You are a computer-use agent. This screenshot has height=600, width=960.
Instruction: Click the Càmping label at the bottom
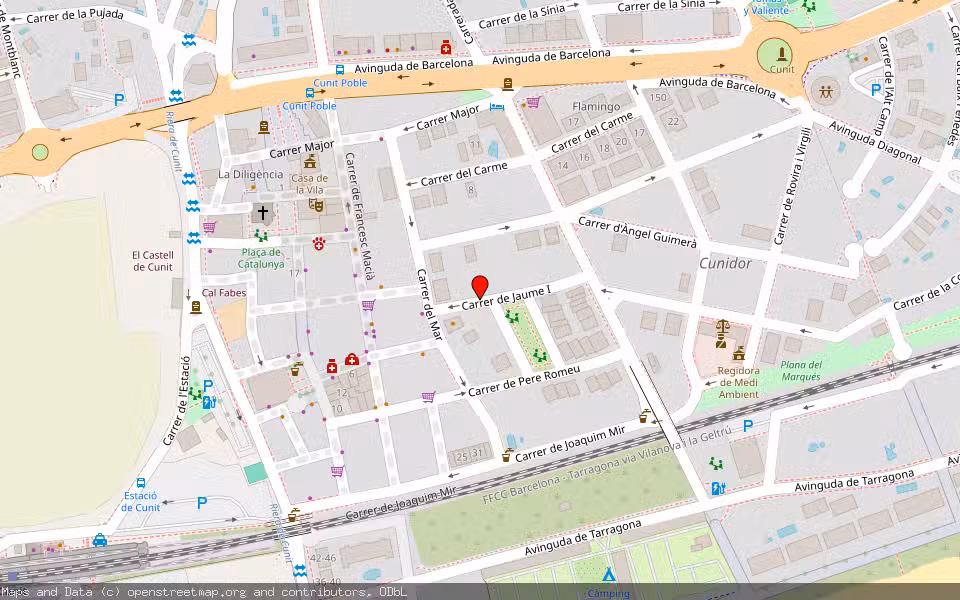point(608,593)
